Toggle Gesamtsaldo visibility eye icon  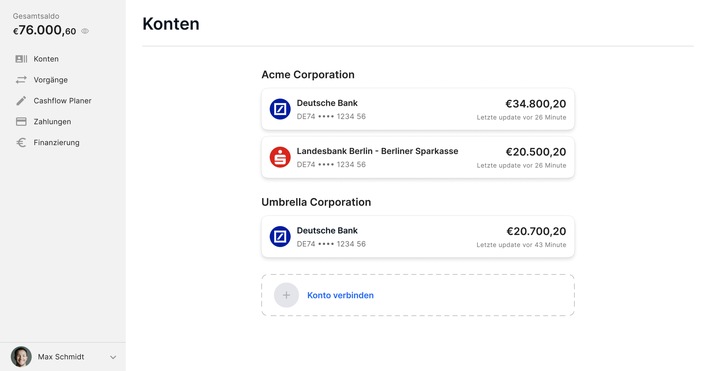coord(85,31)
